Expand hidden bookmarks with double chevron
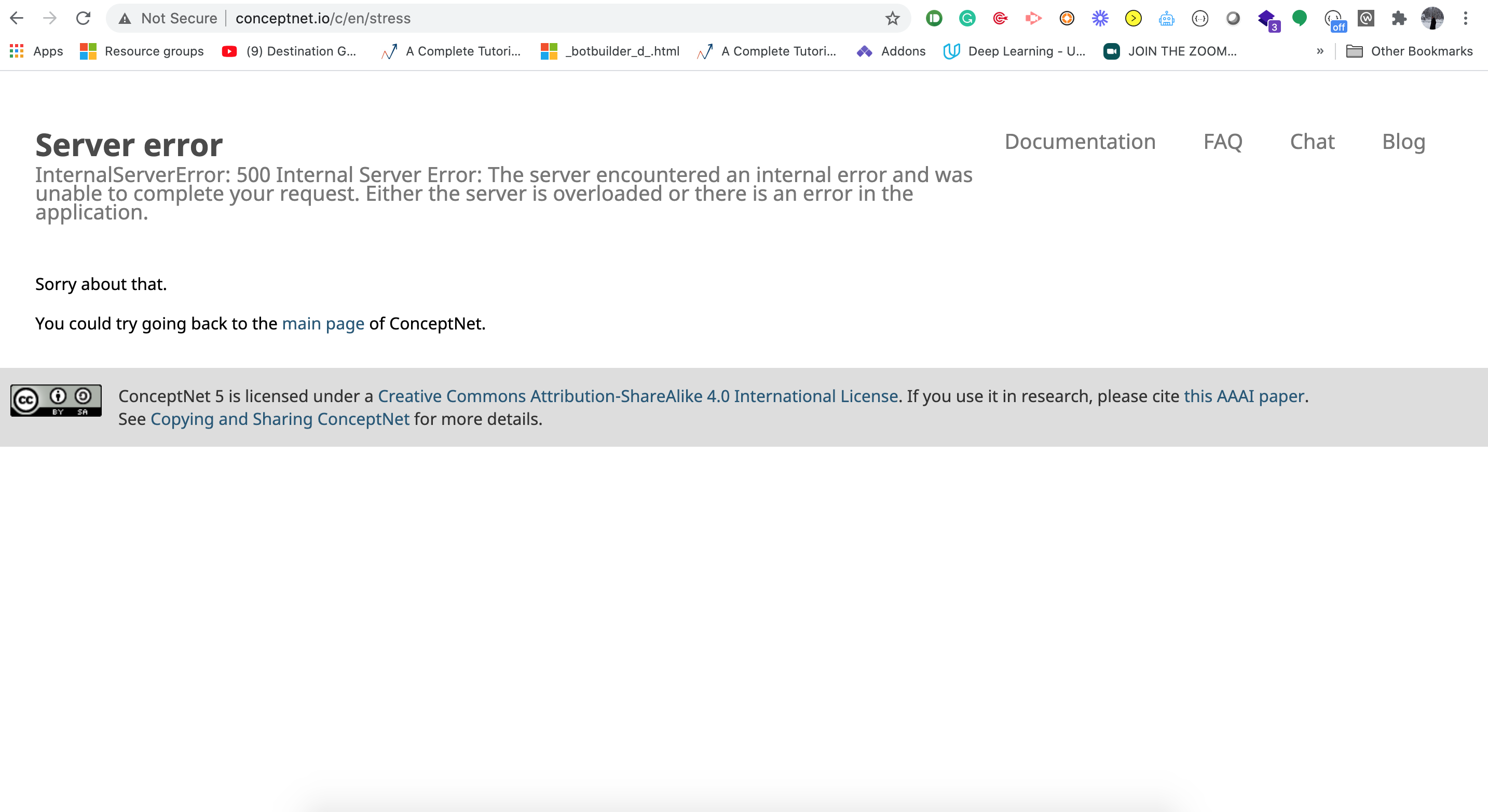The image size is (1488, 812). click(x=1320, y=51)
